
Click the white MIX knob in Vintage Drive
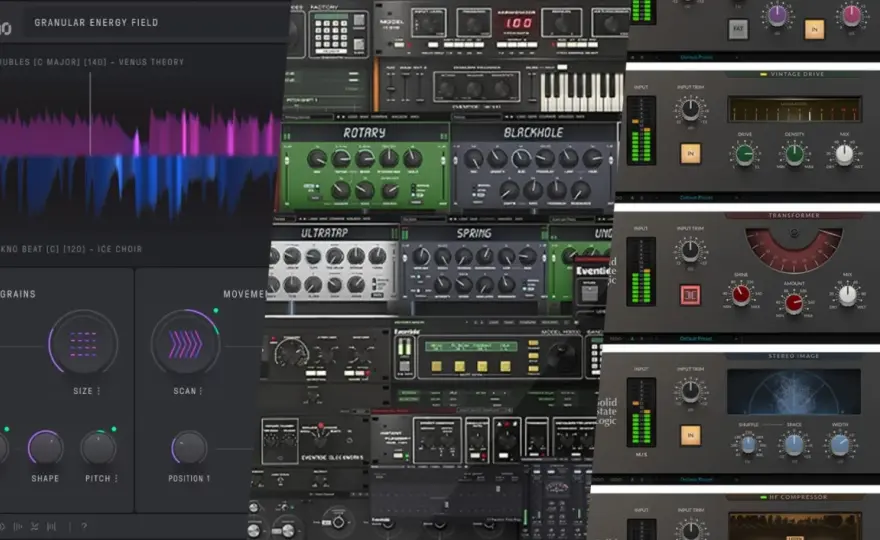[x=844, y=154]
